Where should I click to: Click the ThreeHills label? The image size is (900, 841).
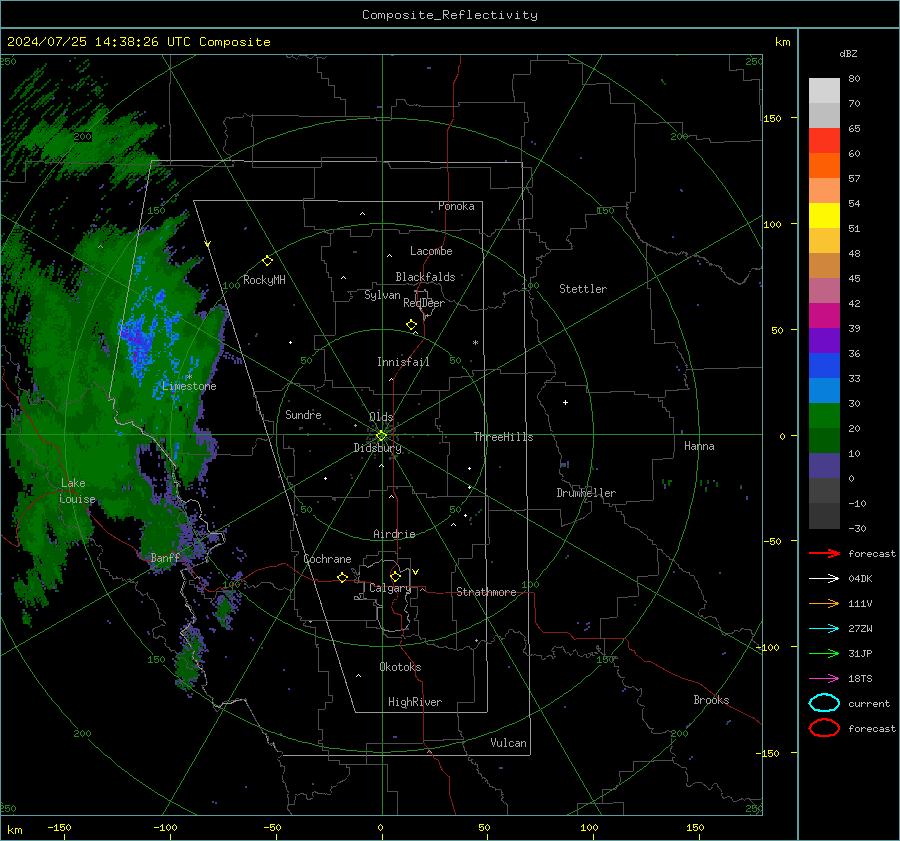[x=503, y=437]
